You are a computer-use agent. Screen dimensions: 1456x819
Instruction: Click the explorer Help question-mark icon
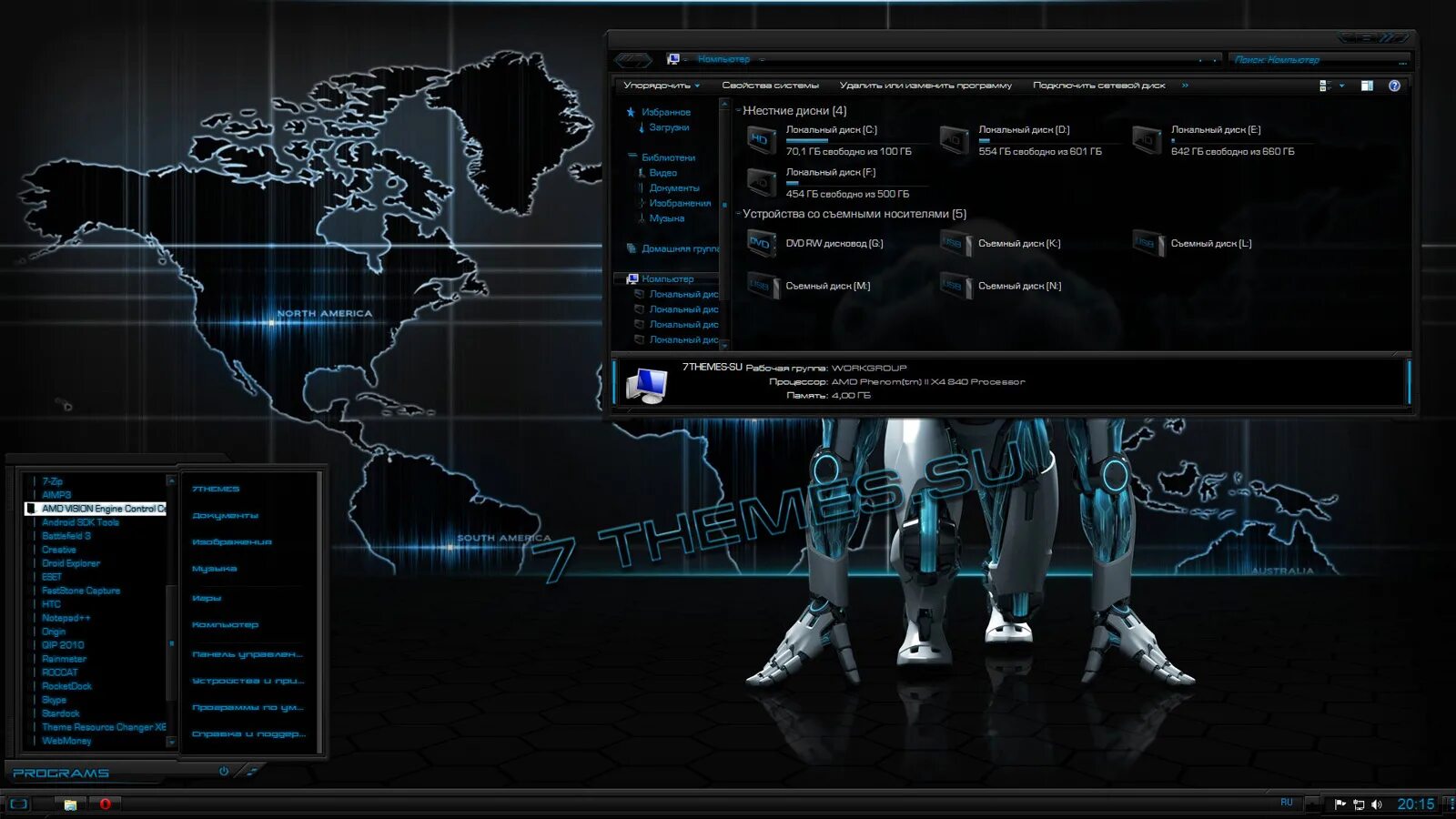click(1394, 86)
